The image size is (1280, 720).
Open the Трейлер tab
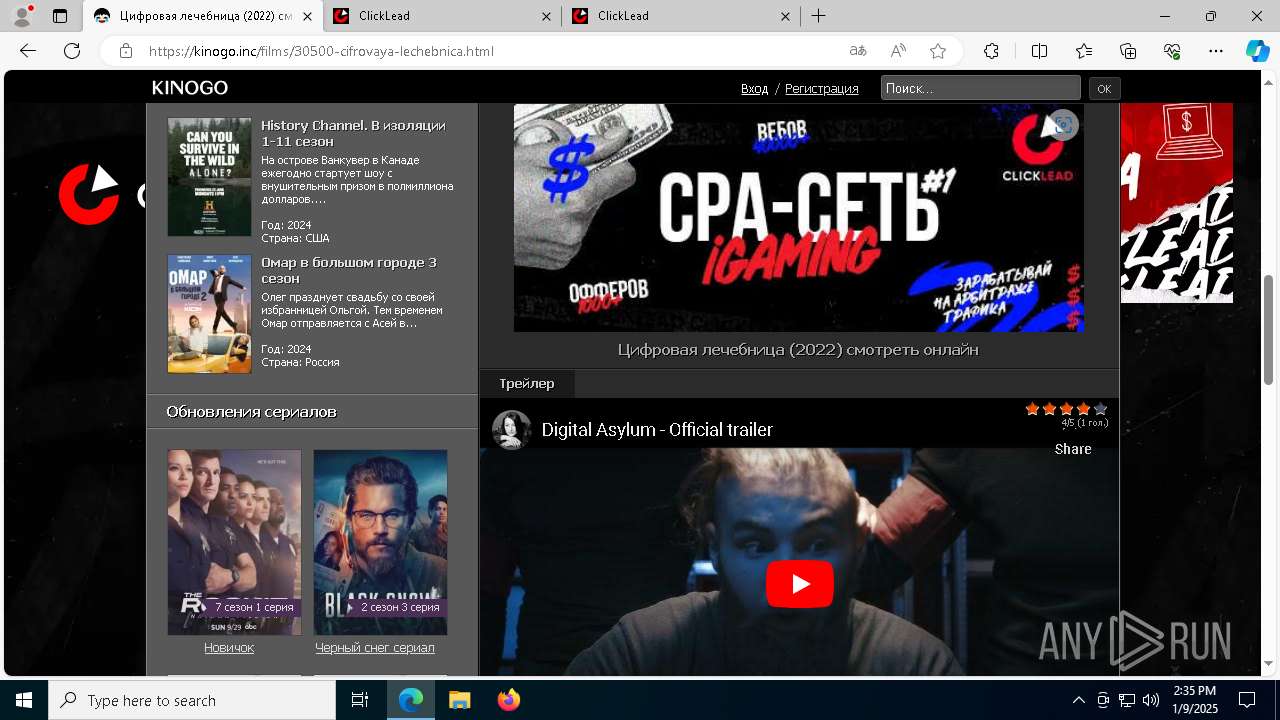[x=527, y=383]
